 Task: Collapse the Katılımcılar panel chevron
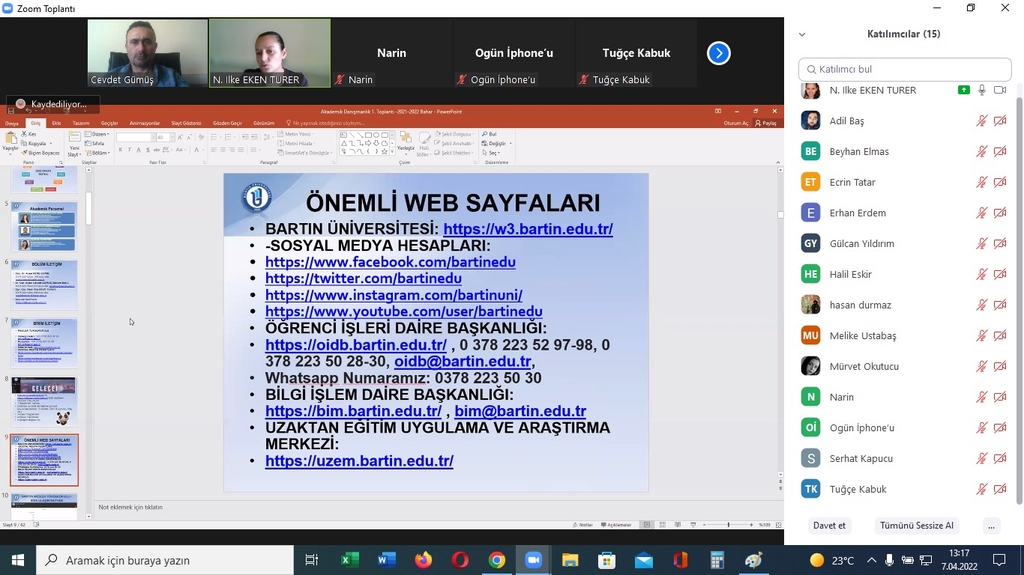click(x=802, y=35)
